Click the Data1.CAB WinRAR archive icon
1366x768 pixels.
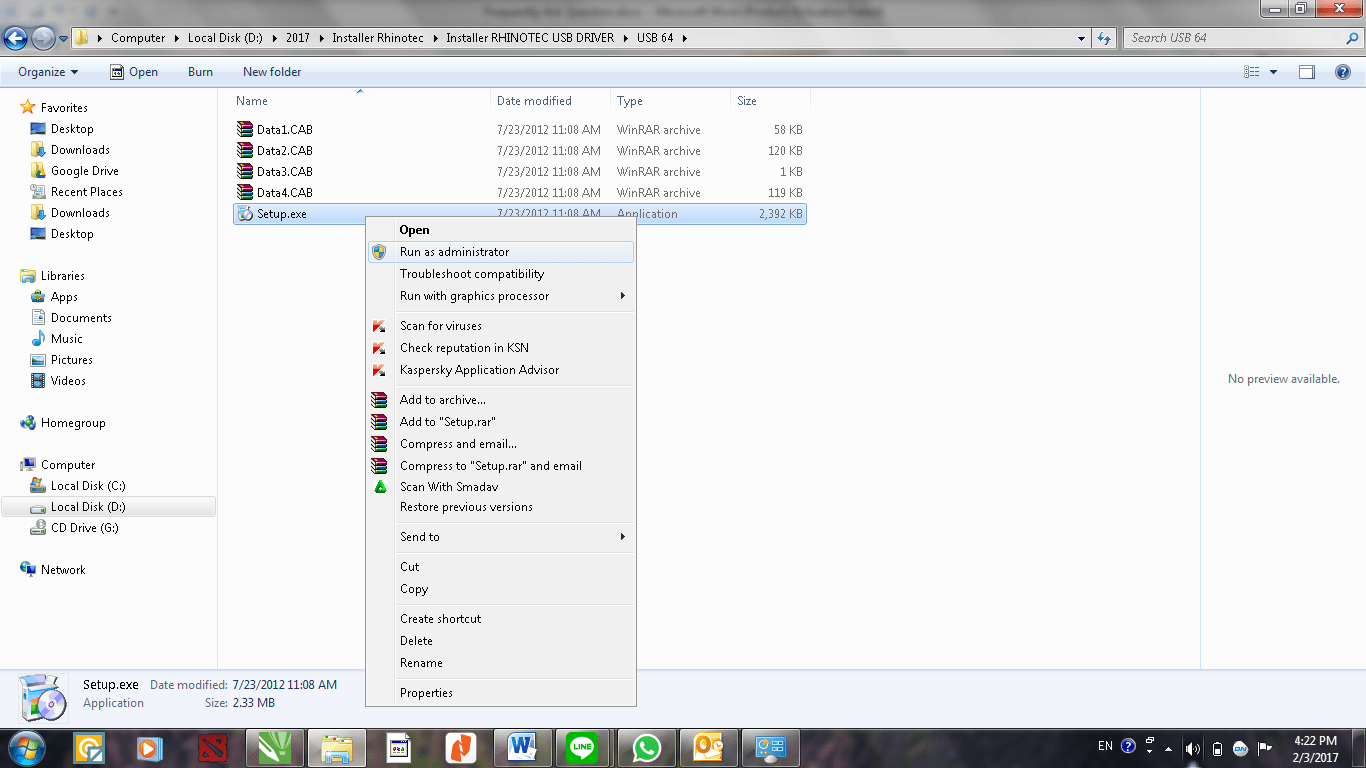(246, 130)
